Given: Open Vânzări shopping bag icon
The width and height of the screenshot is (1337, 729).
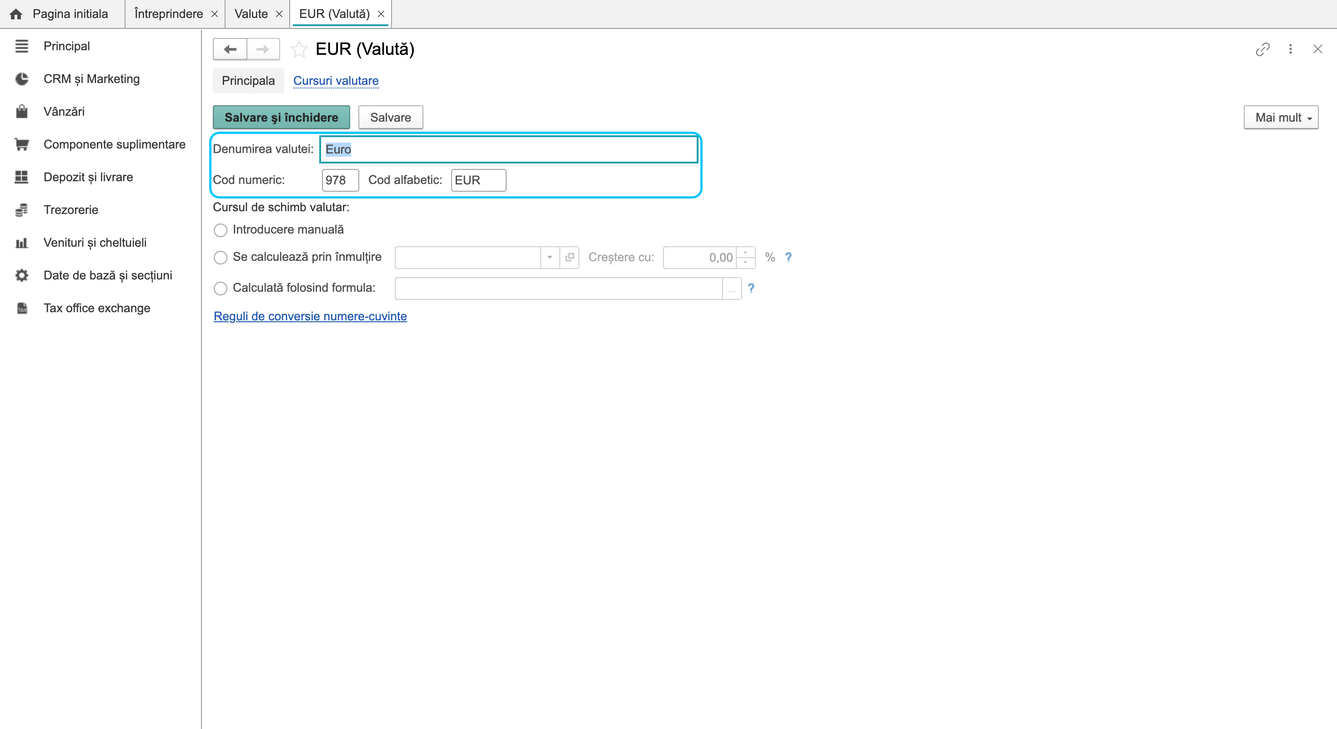Looking at the screenshot, I should tap(21, 112).
